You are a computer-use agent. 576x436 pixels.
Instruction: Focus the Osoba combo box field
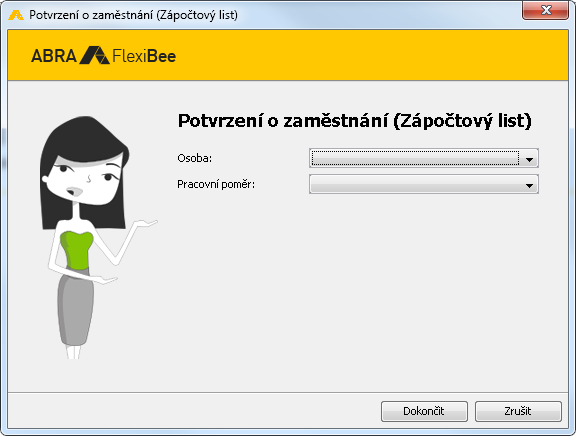424,158
